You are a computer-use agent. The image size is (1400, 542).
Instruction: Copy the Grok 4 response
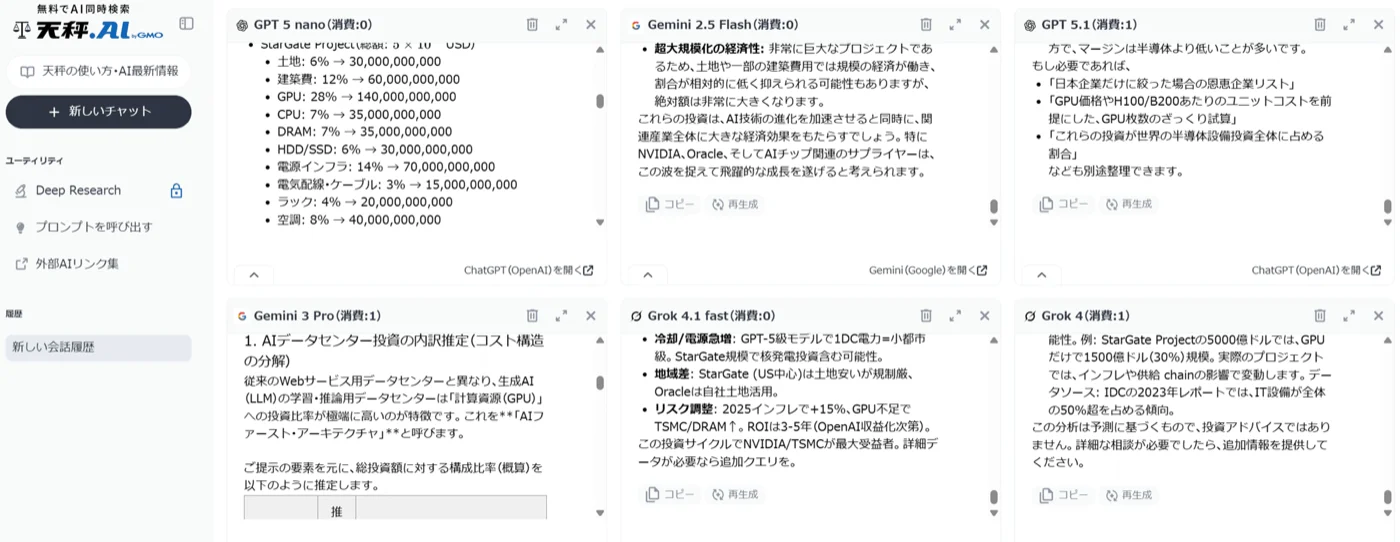point(1064,494)
